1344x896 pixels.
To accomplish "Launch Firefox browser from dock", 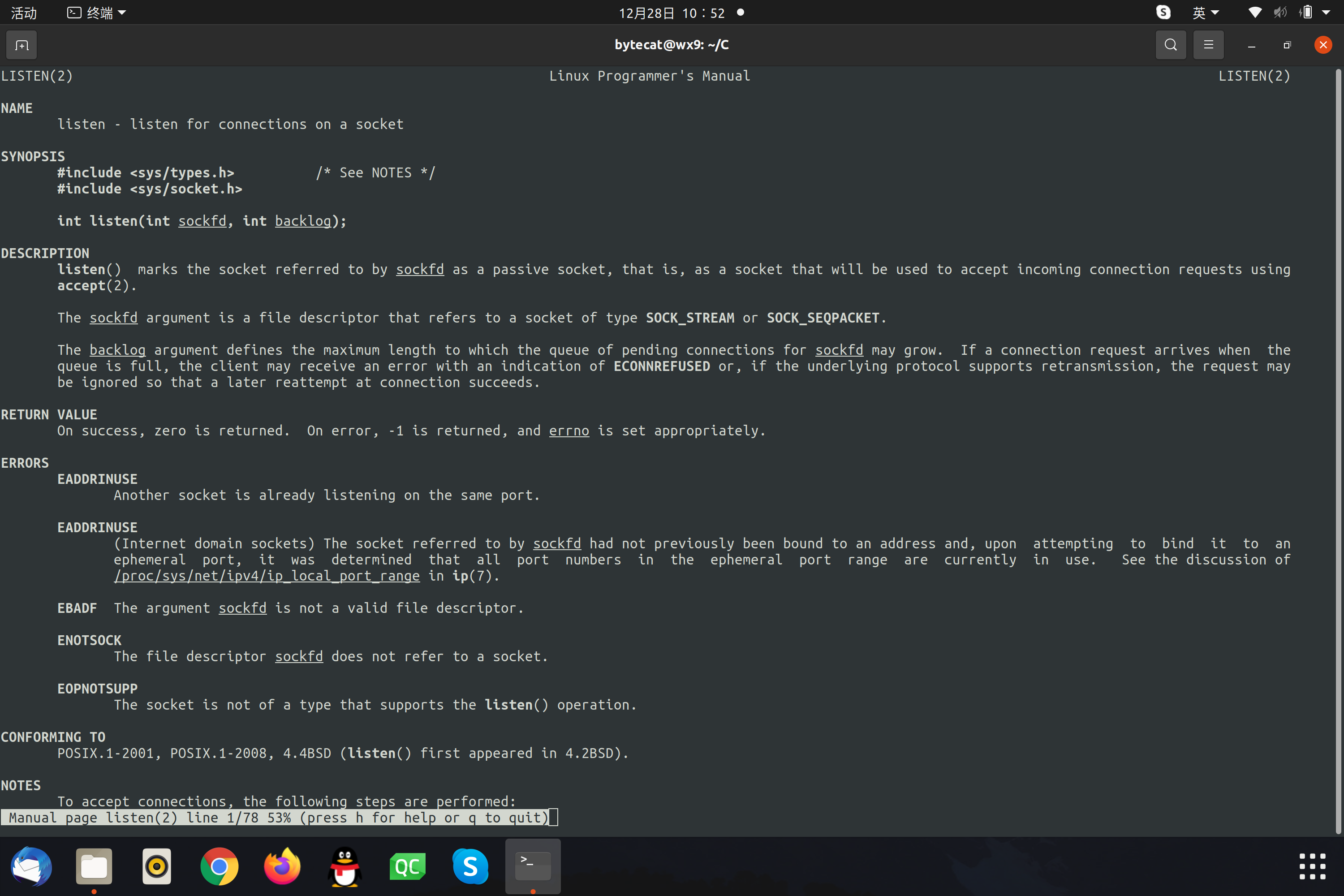I will tap(282, 866).
